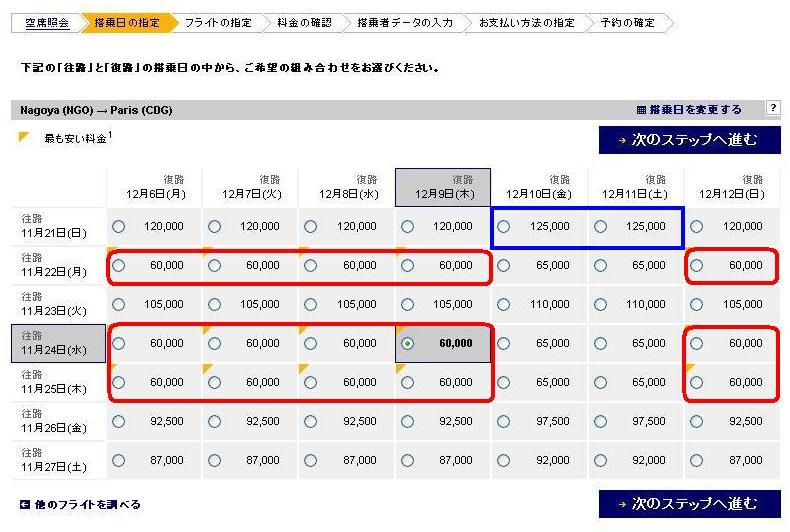Click the 往路 11月24日(水) row header

click(x=58, y=343)
